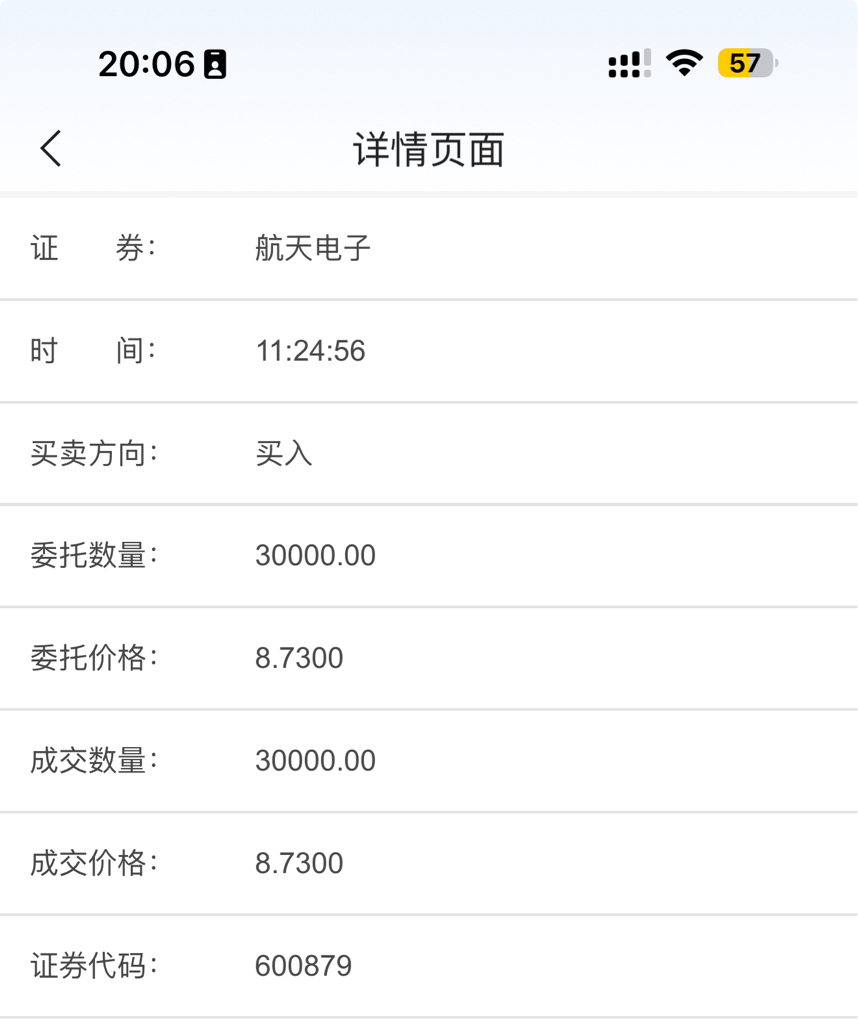
Task: Select the 成交价格 row label
Action: [x=93, y=863]
